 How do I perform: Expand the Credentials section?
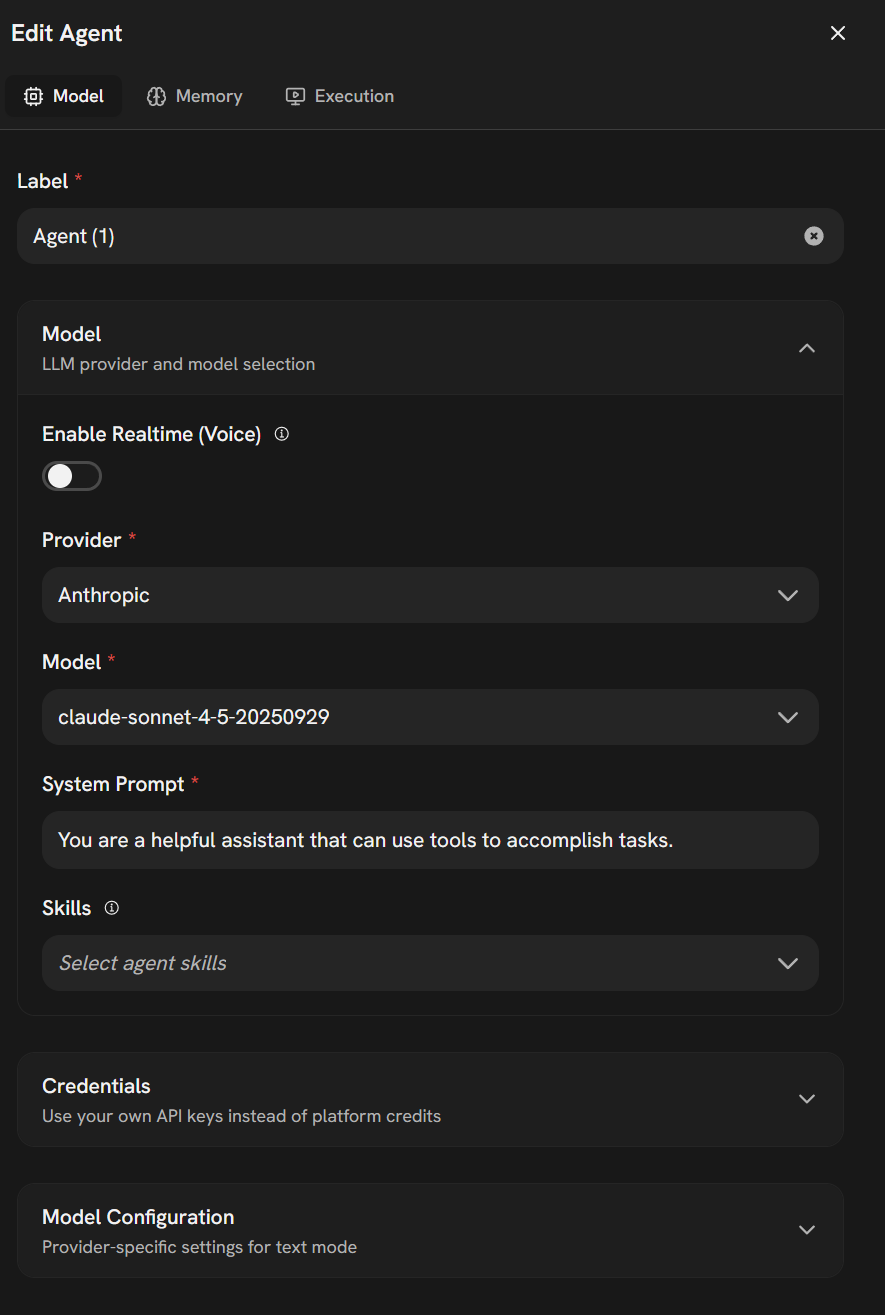tap(430, 1099)
